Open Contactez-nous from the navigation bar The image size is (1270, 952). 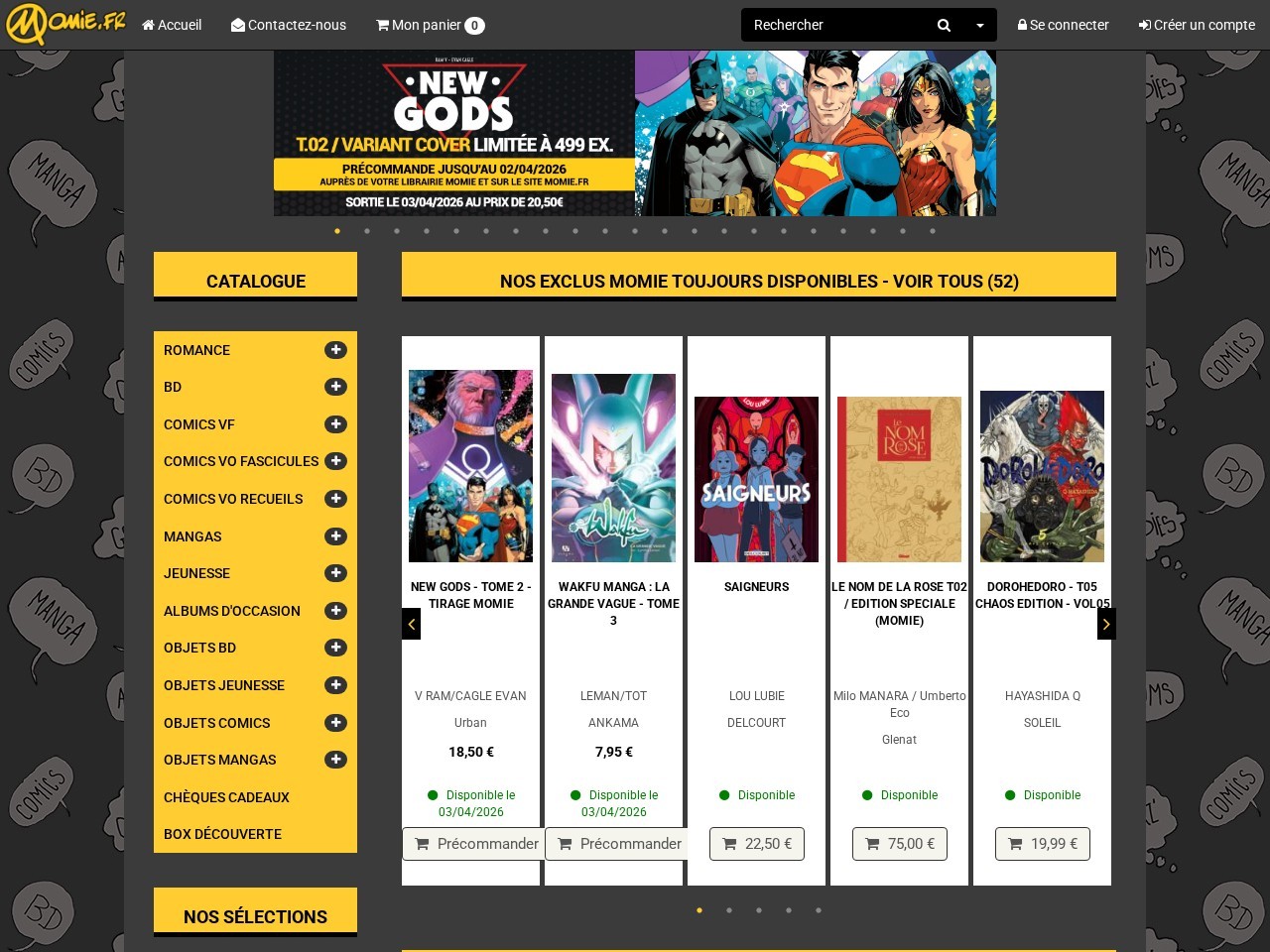tap(289, 25)
